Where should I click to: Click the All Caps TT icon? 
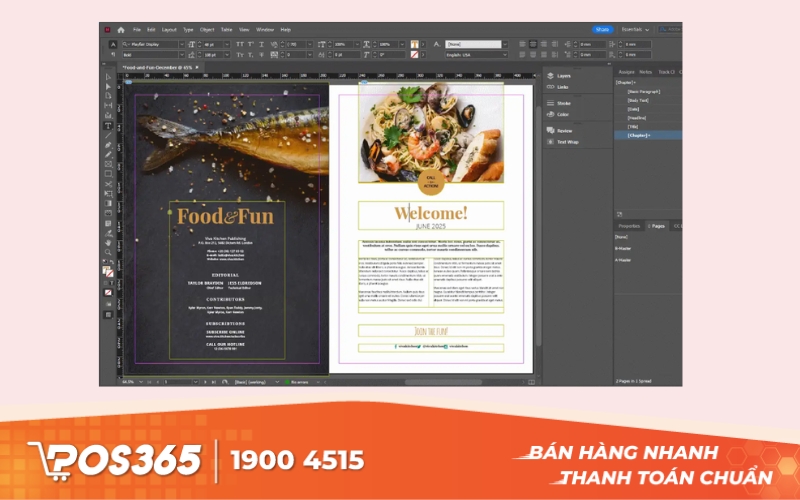(x=240, y=44)
